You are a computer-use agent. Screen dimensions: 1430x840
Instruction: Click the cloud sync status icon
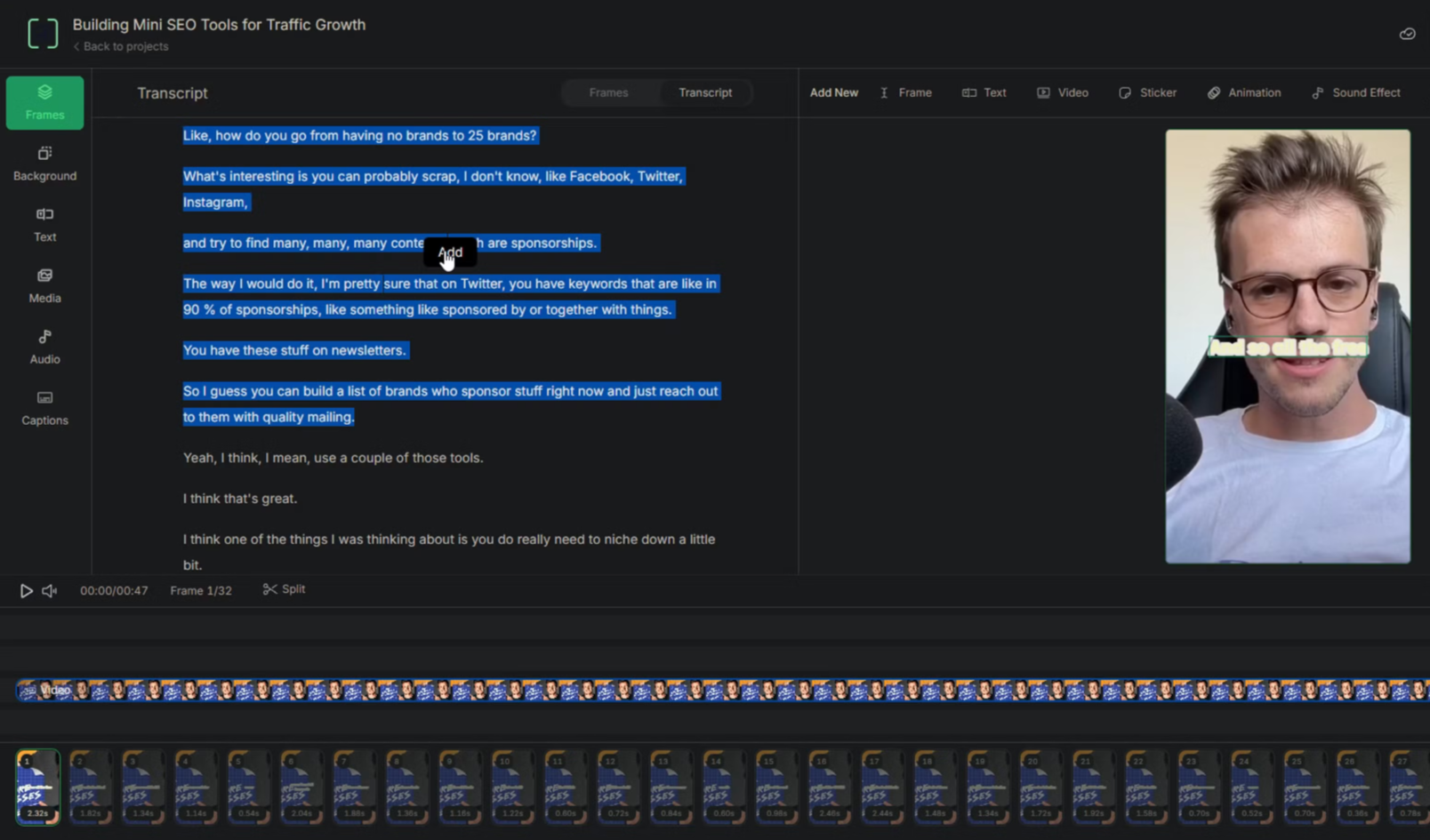tap(1407, 34)
